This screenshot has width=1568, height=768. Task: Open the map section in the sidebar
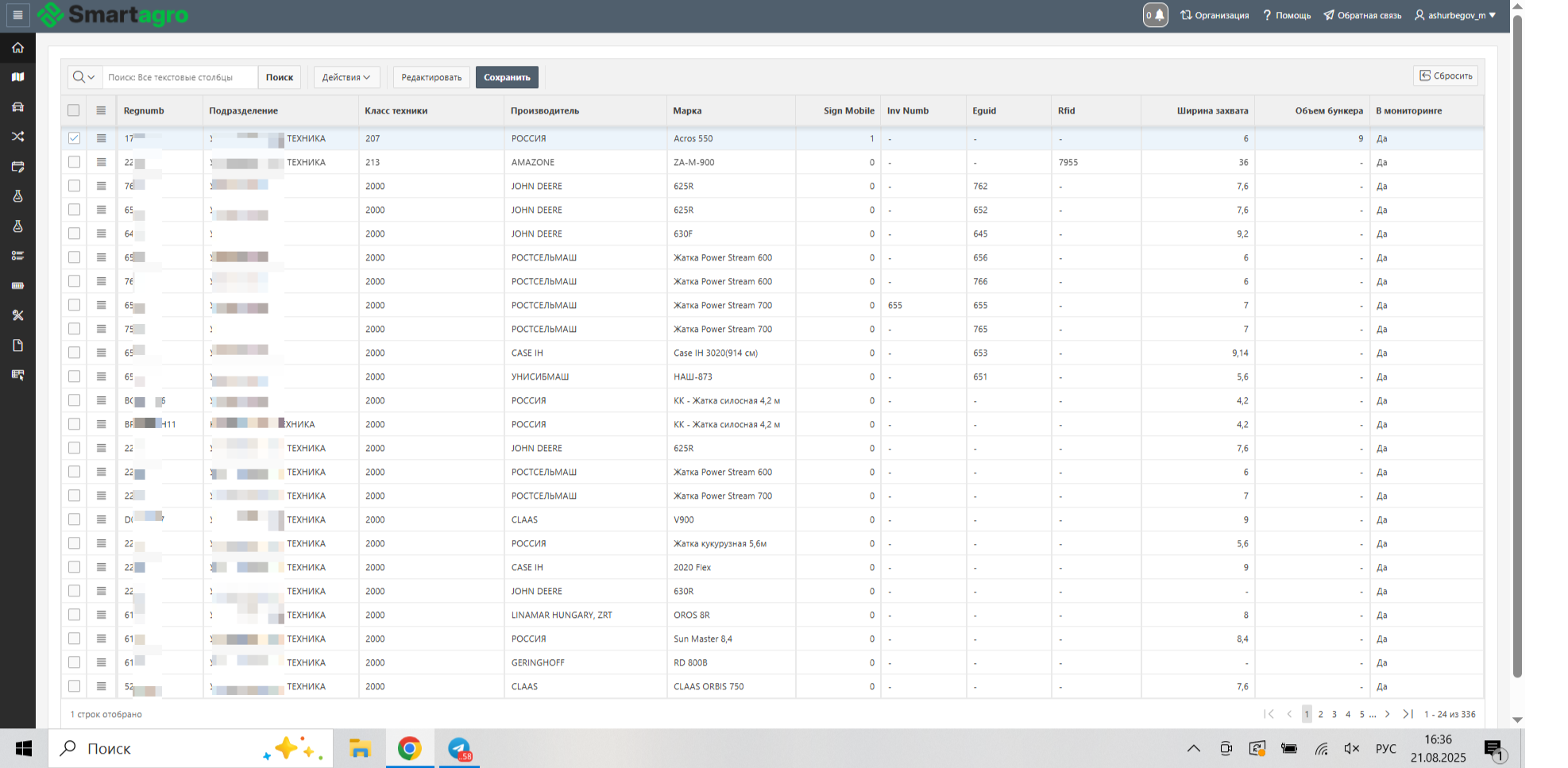(17, 77)
